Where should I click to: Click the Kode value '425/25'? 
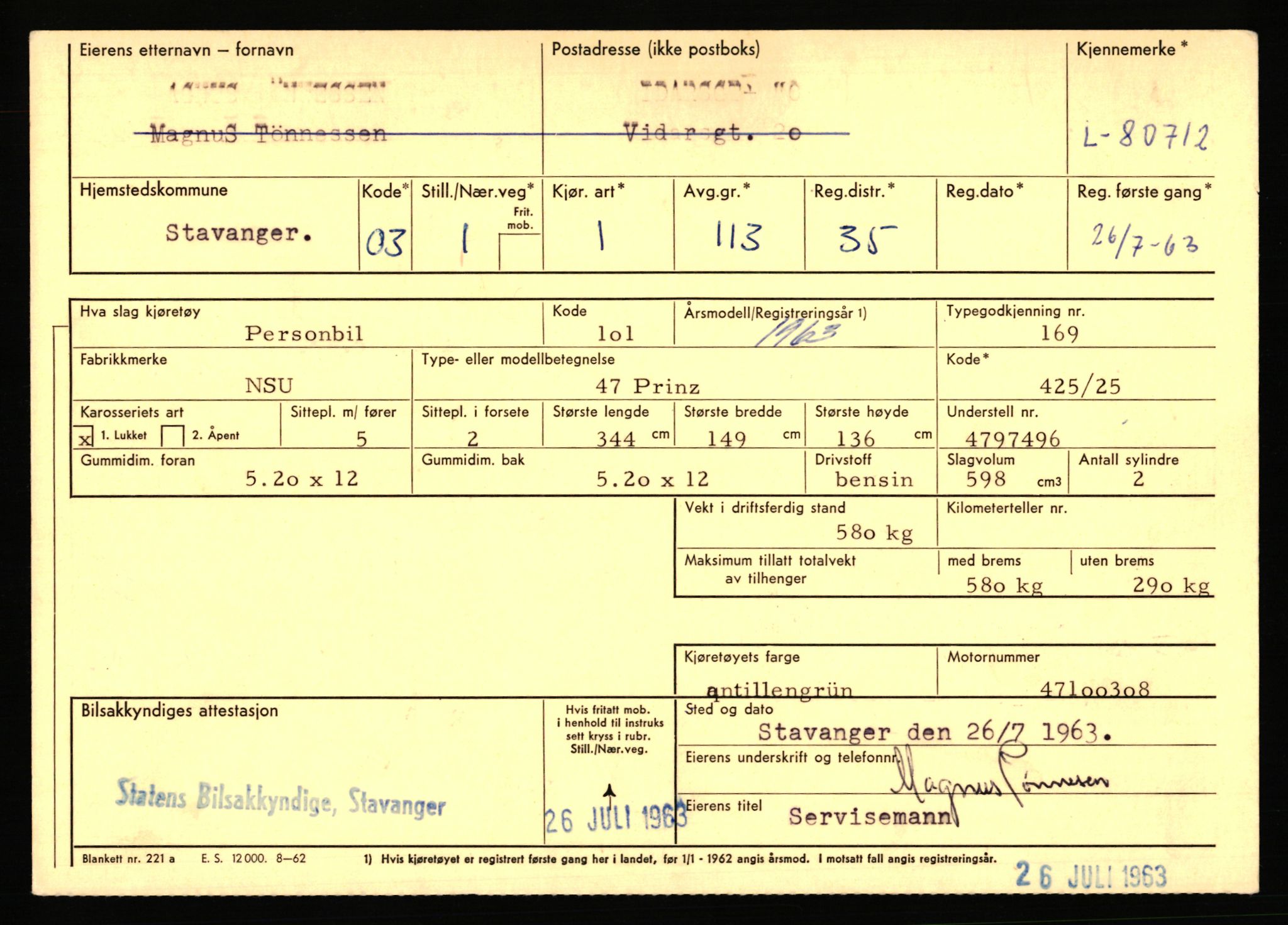1080,385
